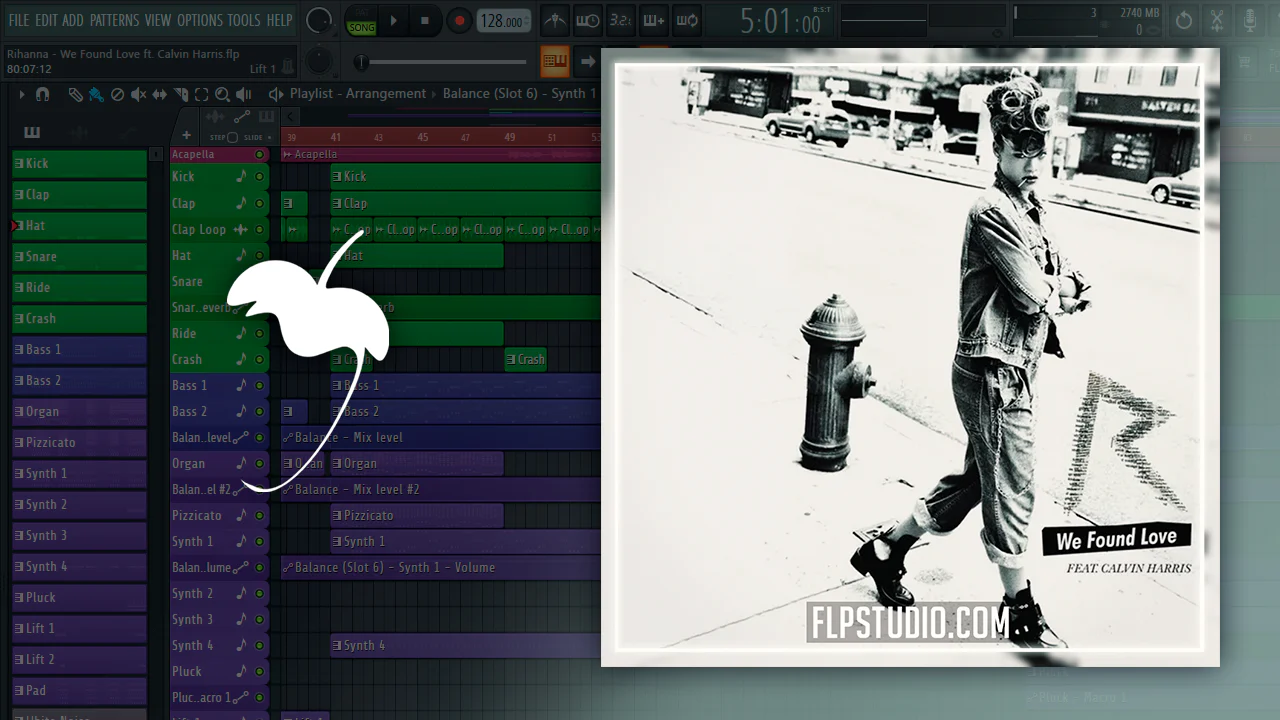Screen dimensions: 1280x720
Task: Select the Slice tool
Action: [x=181, y=94]
